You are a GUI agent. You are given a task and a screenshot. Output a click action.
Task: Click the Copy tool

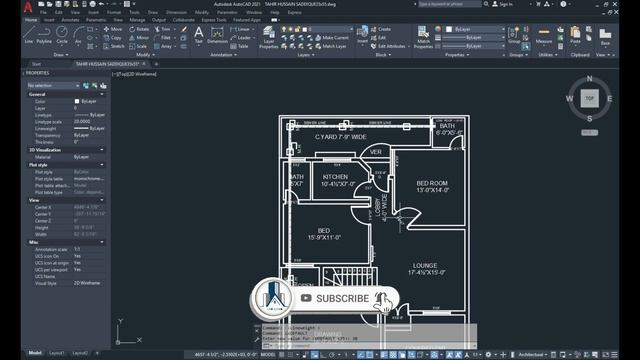coord(113,38)
